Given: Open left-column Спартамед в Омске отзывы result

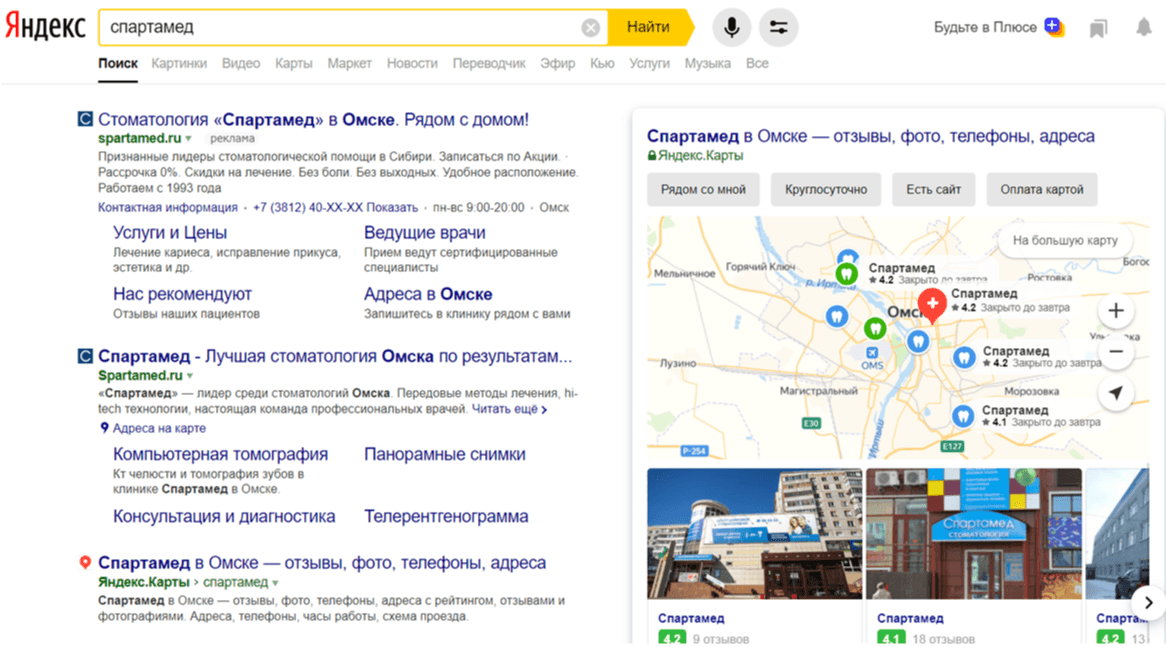Looking at the screenshot, I should pyautogui.click(x=322, y=563).
